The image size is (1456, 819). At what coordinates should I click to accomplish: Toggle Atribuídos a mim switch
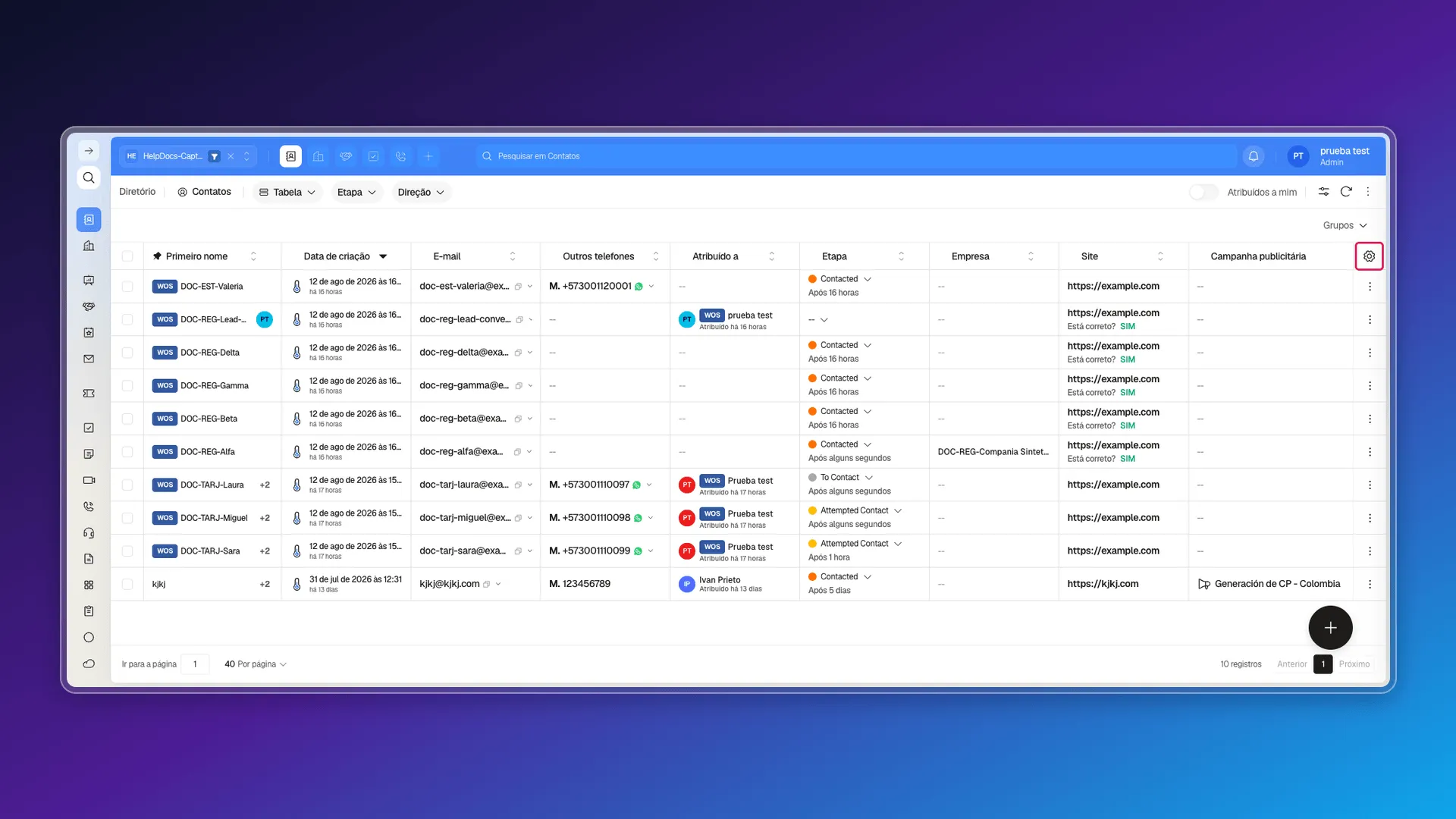(1203, 192)
